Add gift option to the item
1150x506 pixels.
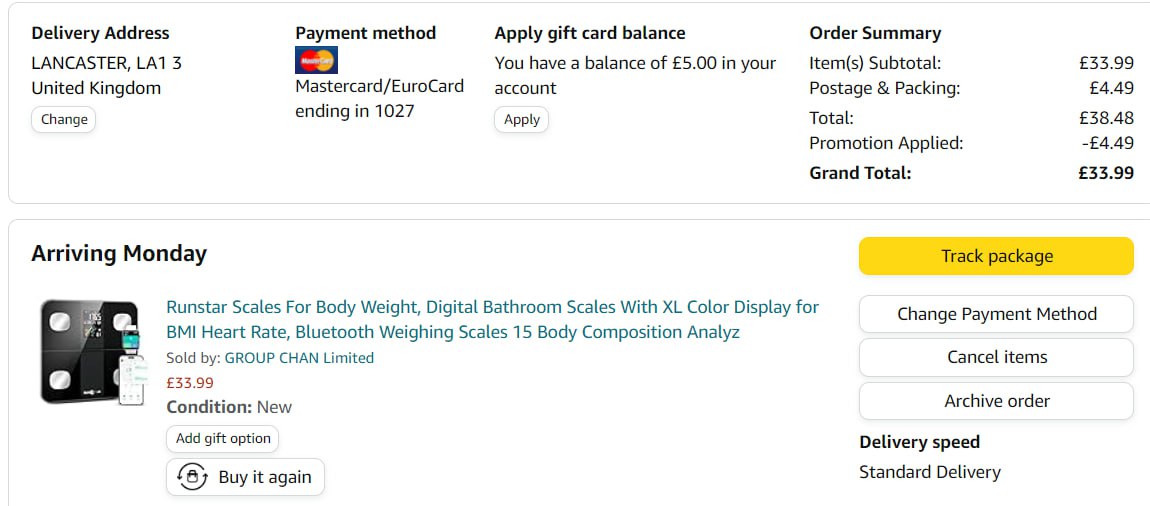click(223, 438)
